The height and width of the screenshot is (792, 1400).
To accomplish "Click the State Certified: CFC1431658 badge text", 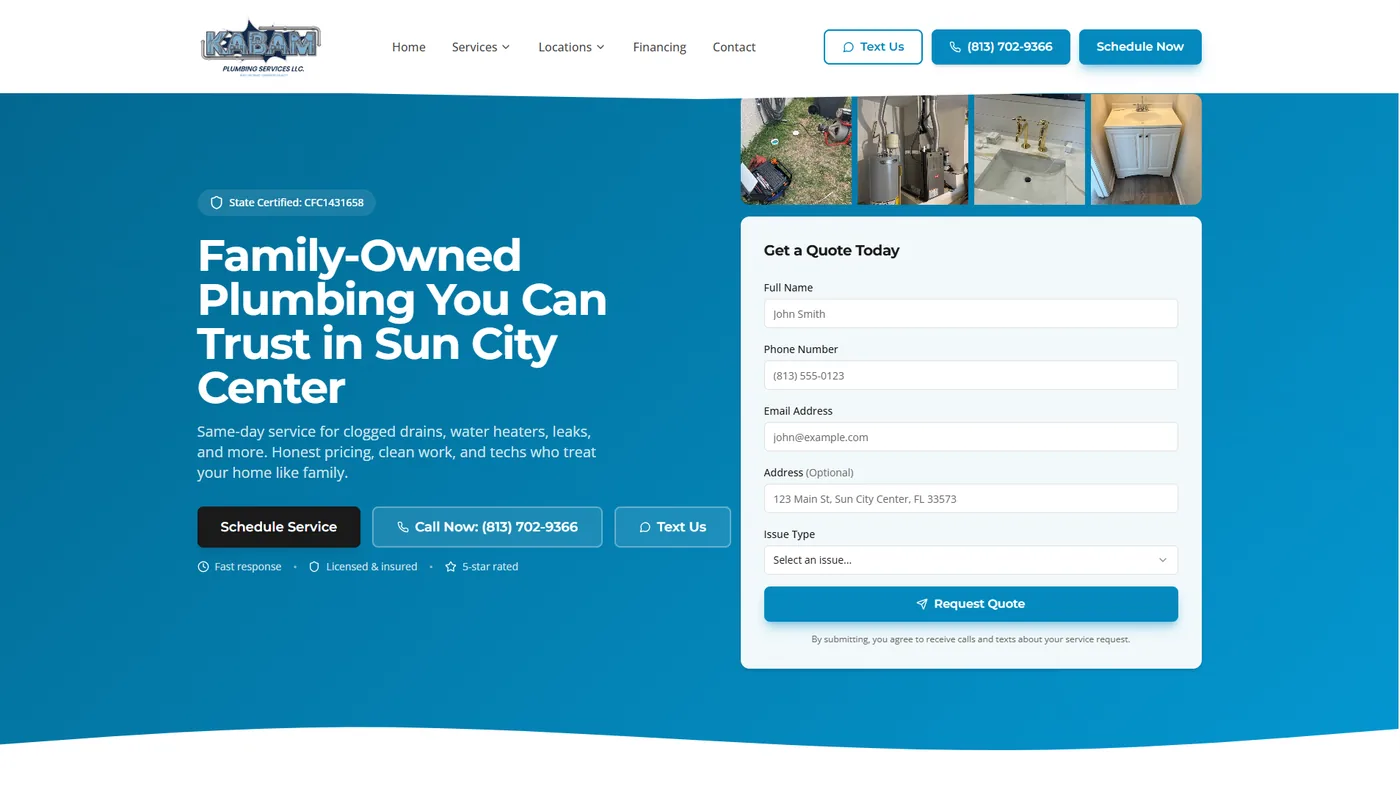I will 296,203.
